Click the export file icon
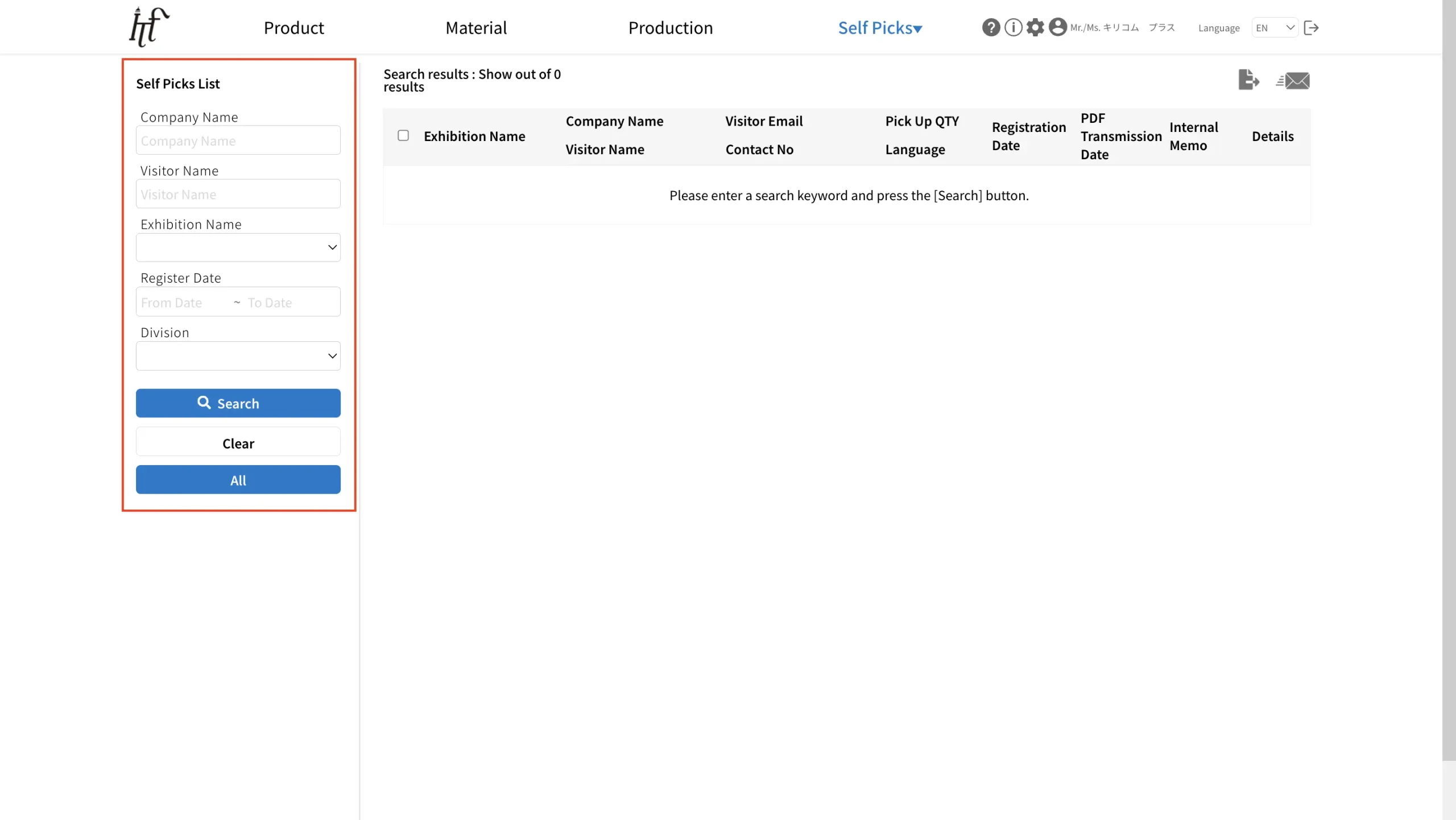The image size is (1456, 820). (x=1248, y=80)
